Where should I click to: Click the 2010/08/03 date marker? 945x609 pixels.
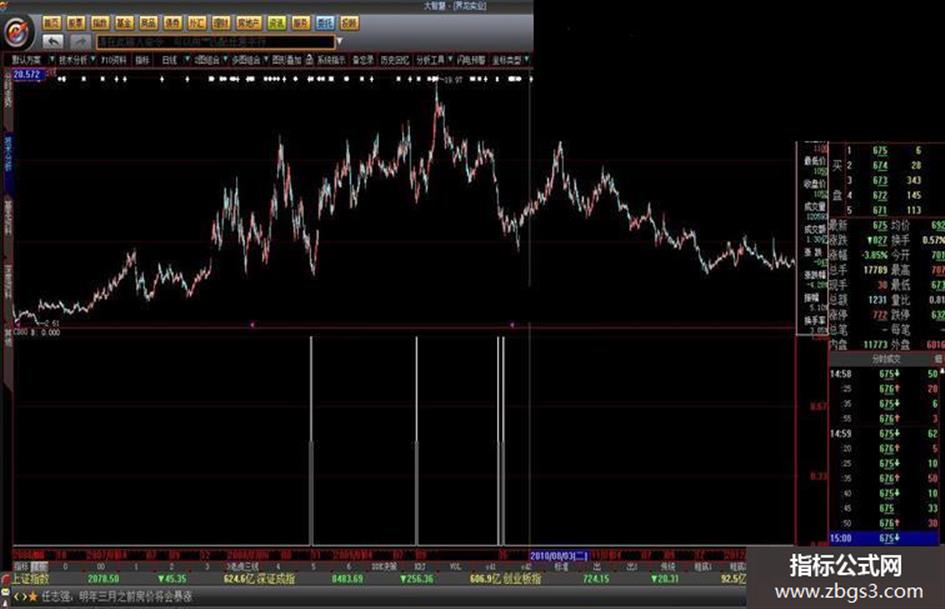click(559, 556)
